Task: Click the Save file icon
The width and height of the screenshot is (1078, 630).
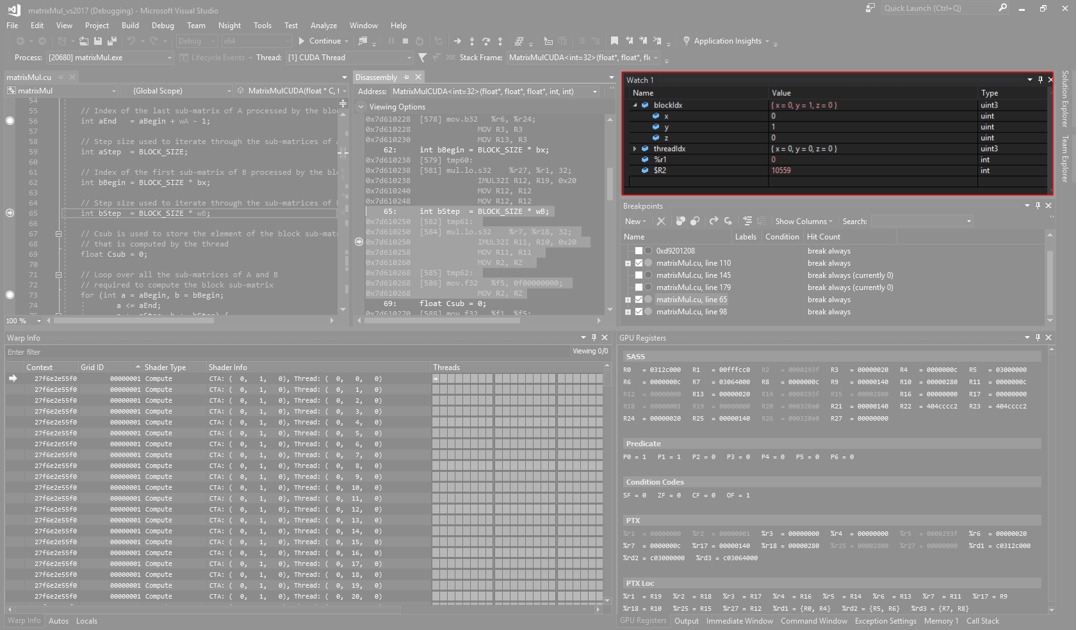Action: click(x=98, y=41)
